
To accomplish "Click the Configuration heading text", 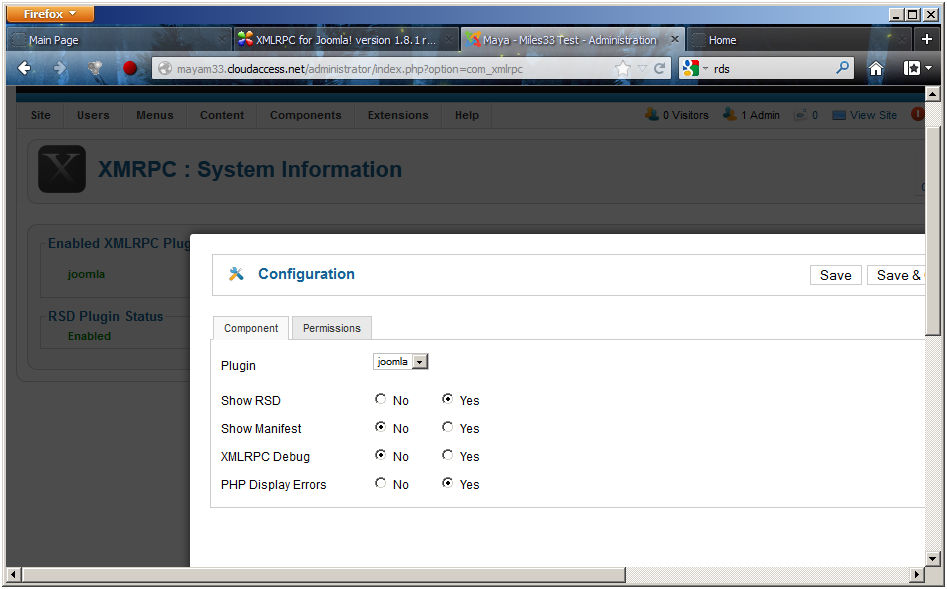I will click(x=306, y=274).
